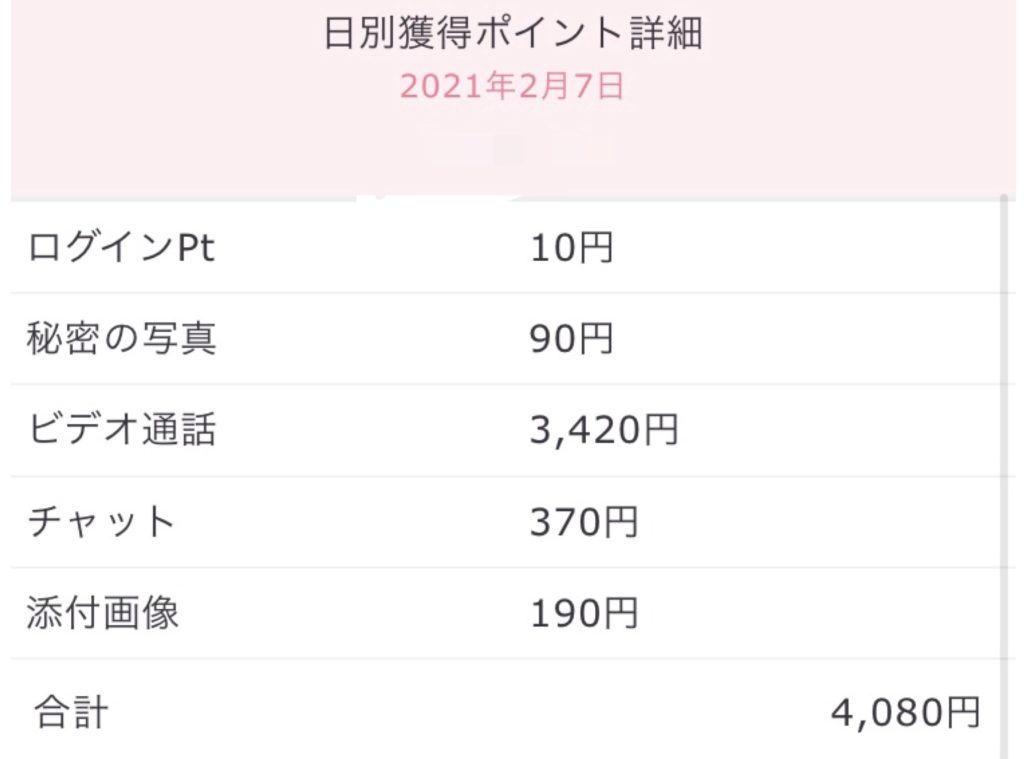Click the 10円 login points amount
The height and width of the screenshot is (759, 1024).
[571, 248]
